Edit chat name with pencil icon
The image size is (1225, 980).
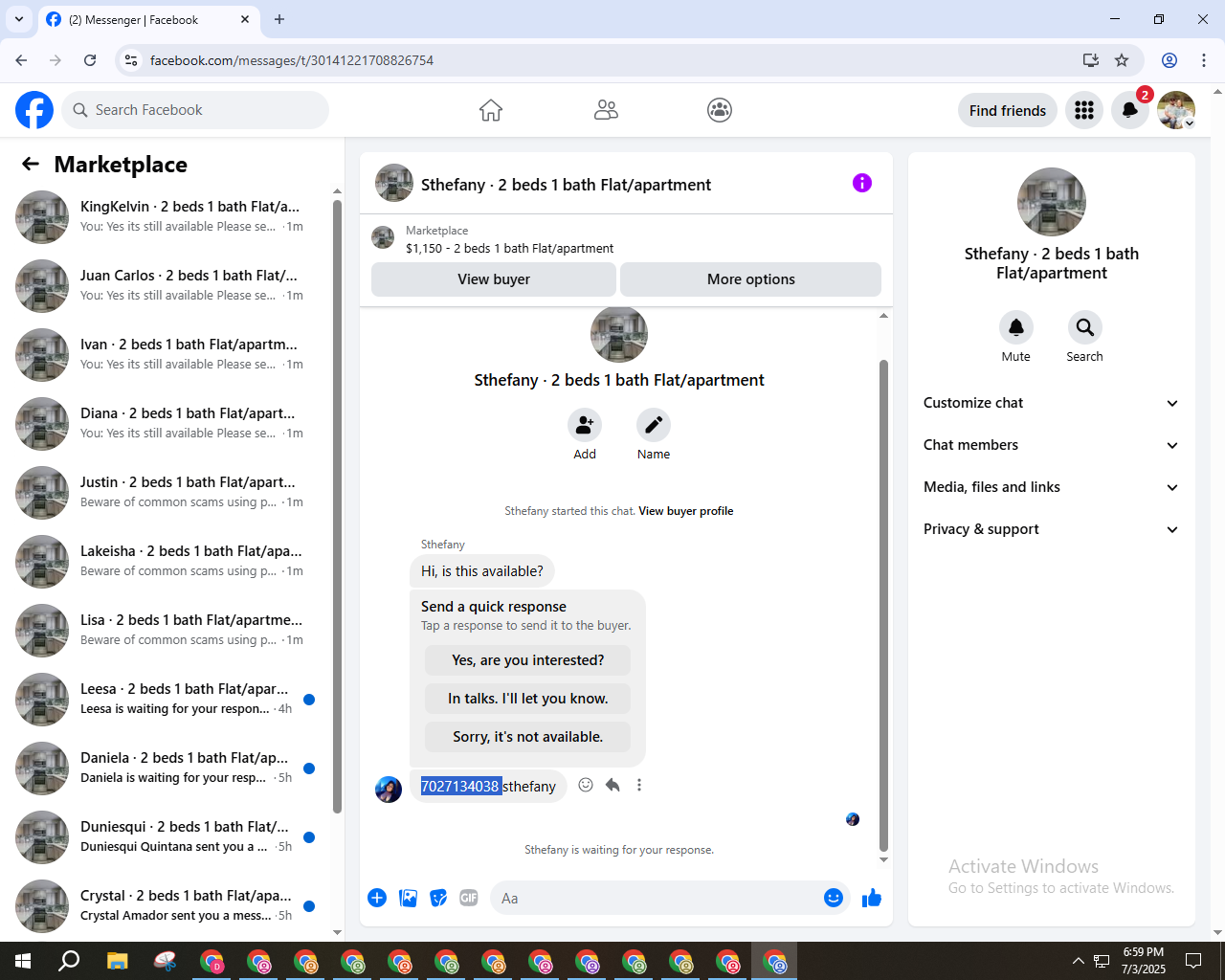point(654,425)
